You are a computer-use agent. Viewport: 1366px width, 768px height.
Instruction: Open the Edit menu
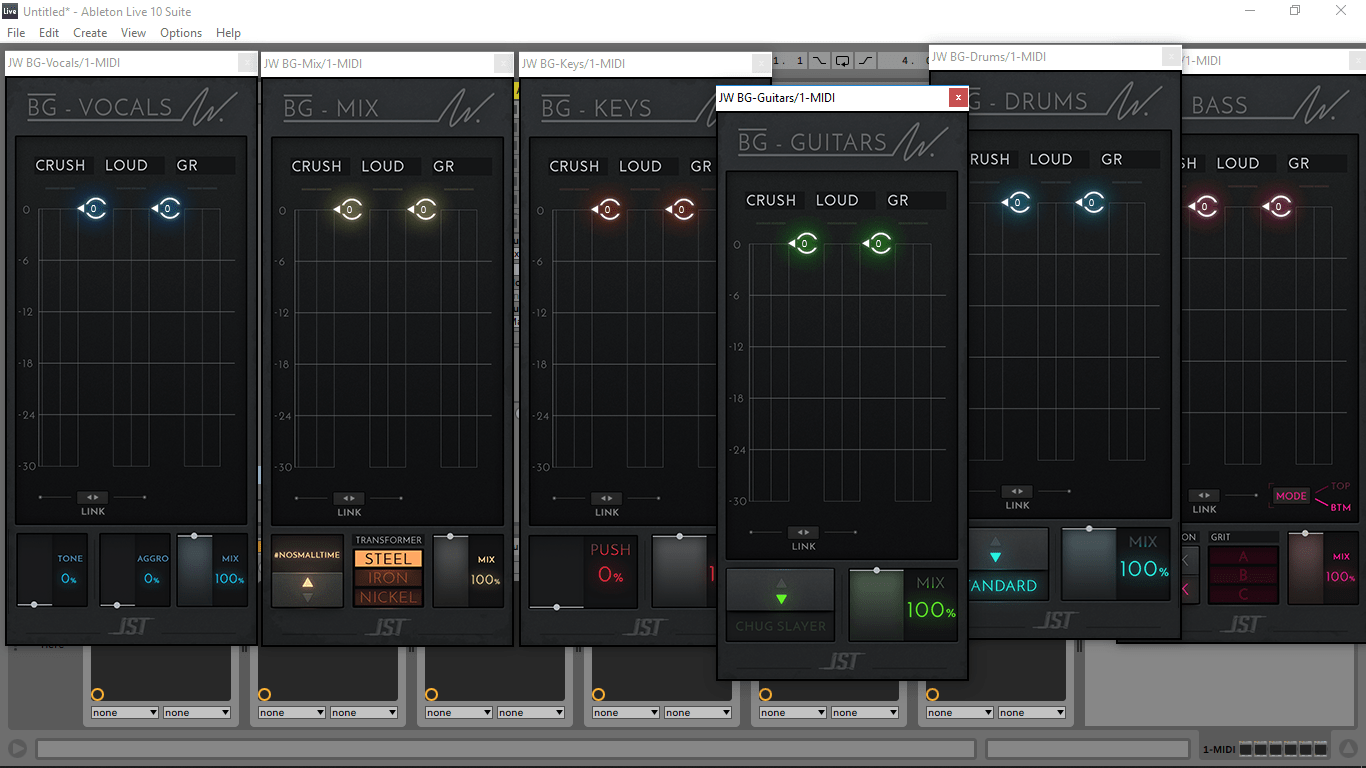[x=49, y=33]
